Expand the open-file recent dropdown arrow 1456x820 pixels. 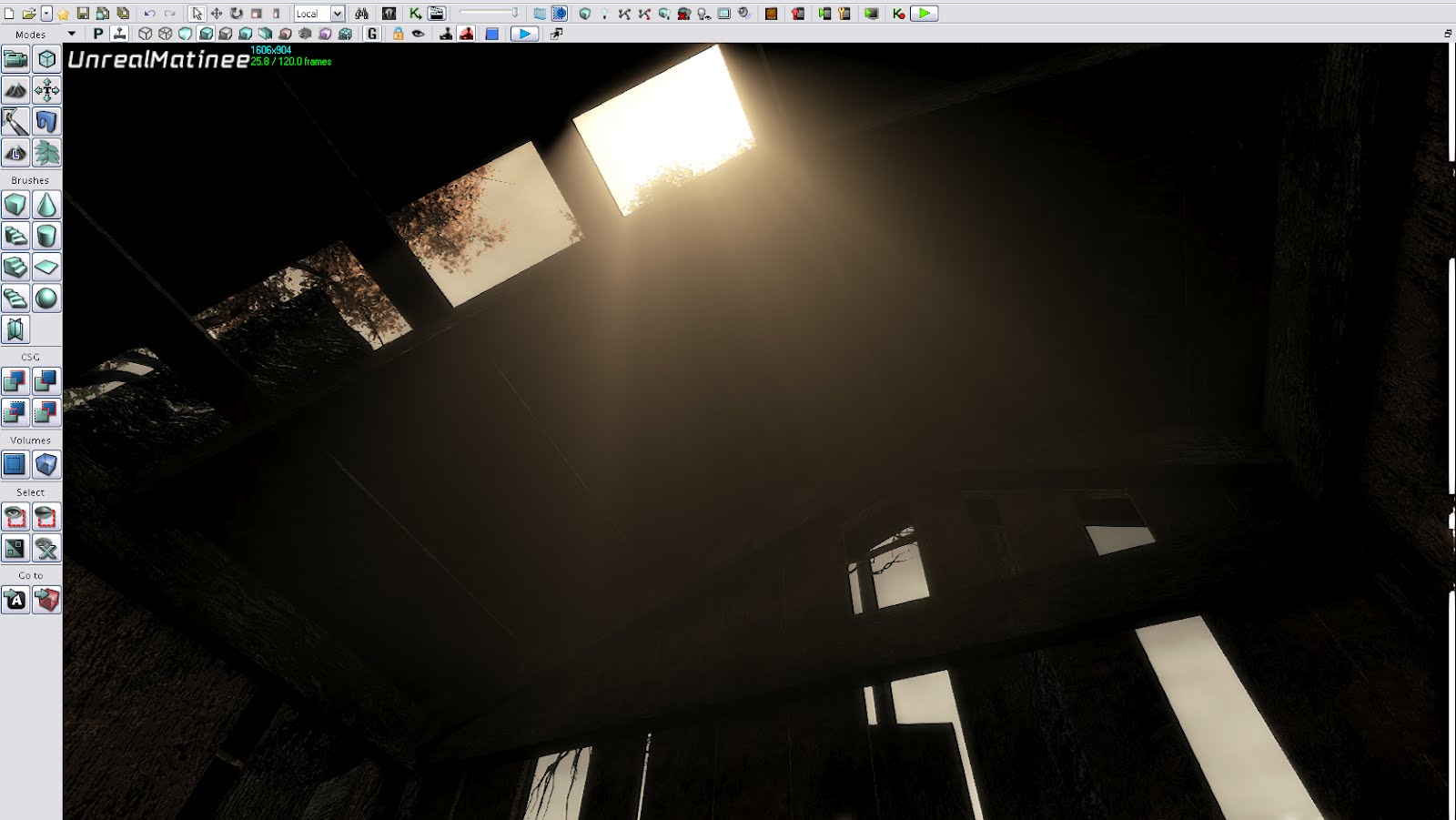point(46,14)
